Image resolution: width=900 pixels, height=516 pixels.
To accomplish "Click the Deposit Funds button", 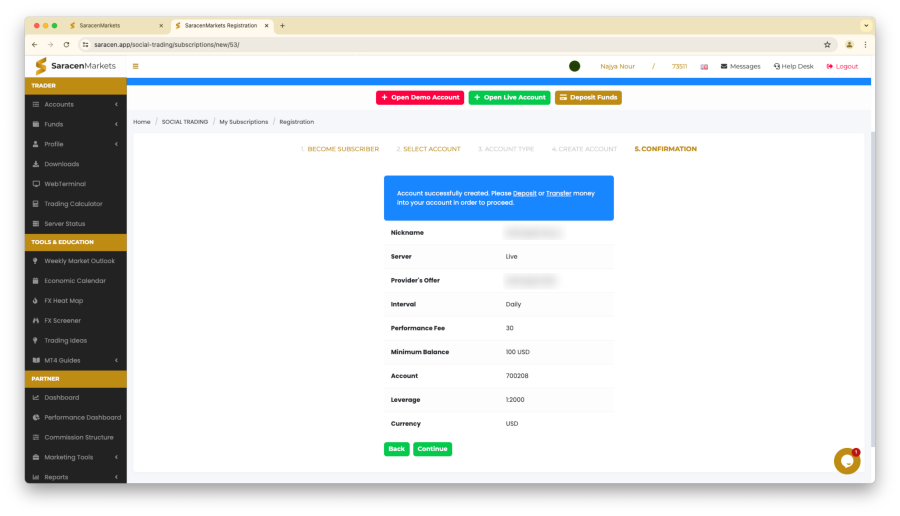I will (588, 98).
